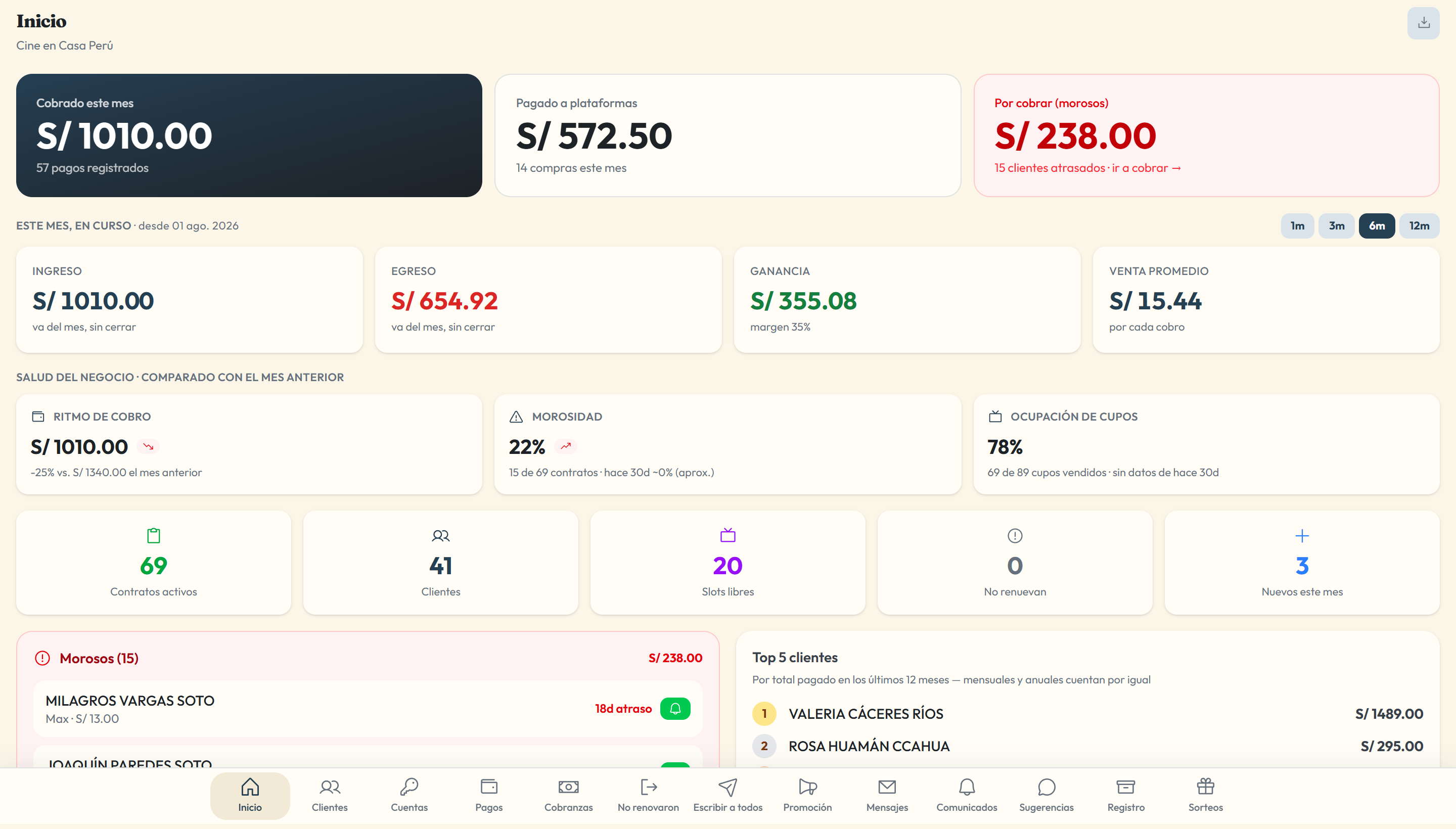Click the 'margen 35%' text
The image size is (1456, 829).
(x=780, y=328)
